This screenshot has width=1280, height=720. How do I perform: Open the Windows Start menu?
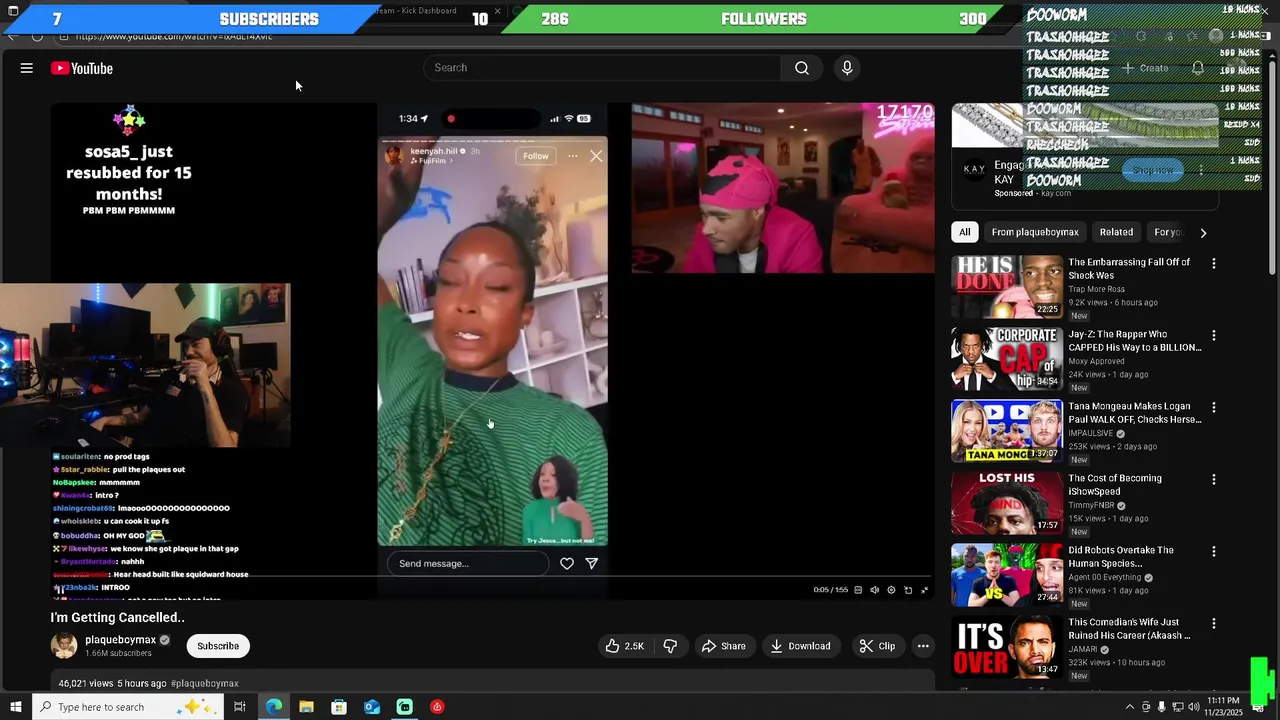[15, 707]
